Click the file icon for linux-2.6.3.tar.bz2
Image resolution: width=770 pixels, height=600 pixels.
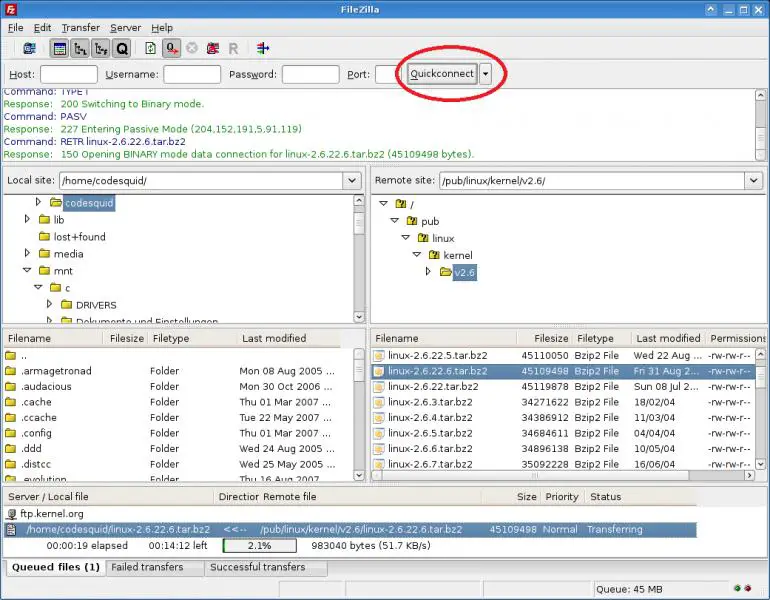(378, 403)
